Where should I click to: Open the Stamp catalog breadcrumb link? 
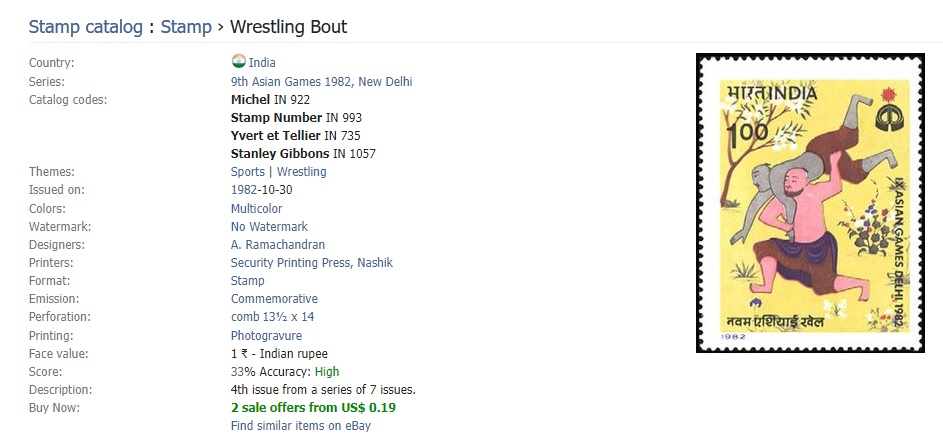coord(85,27)
